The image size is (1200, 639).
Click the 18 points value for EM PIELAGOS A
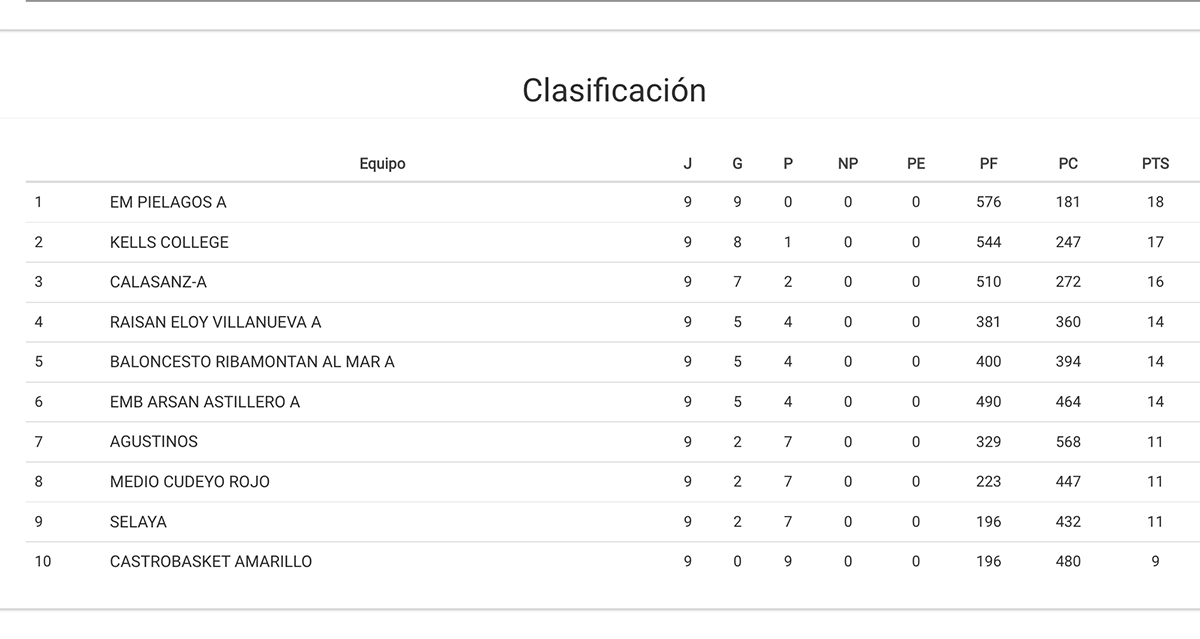pos(1155,202)
